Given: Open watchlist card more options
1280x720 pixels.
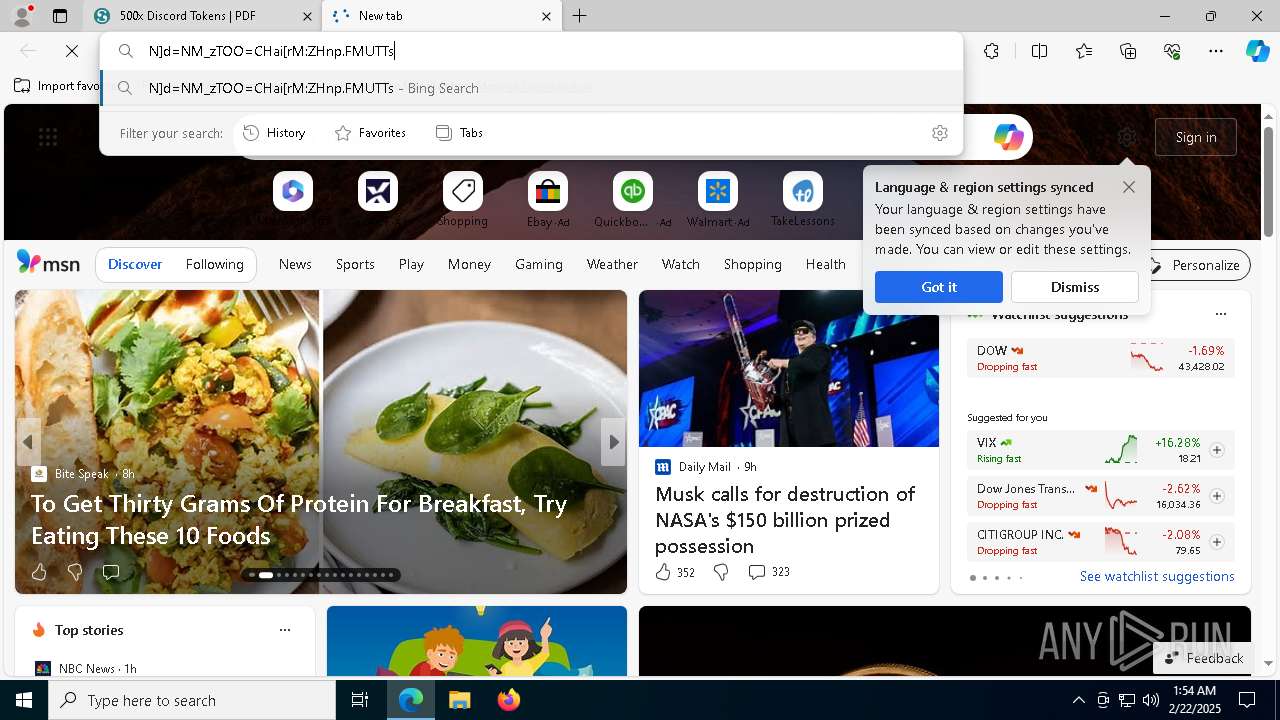Looking at the screenshot, I should 1220,314.
